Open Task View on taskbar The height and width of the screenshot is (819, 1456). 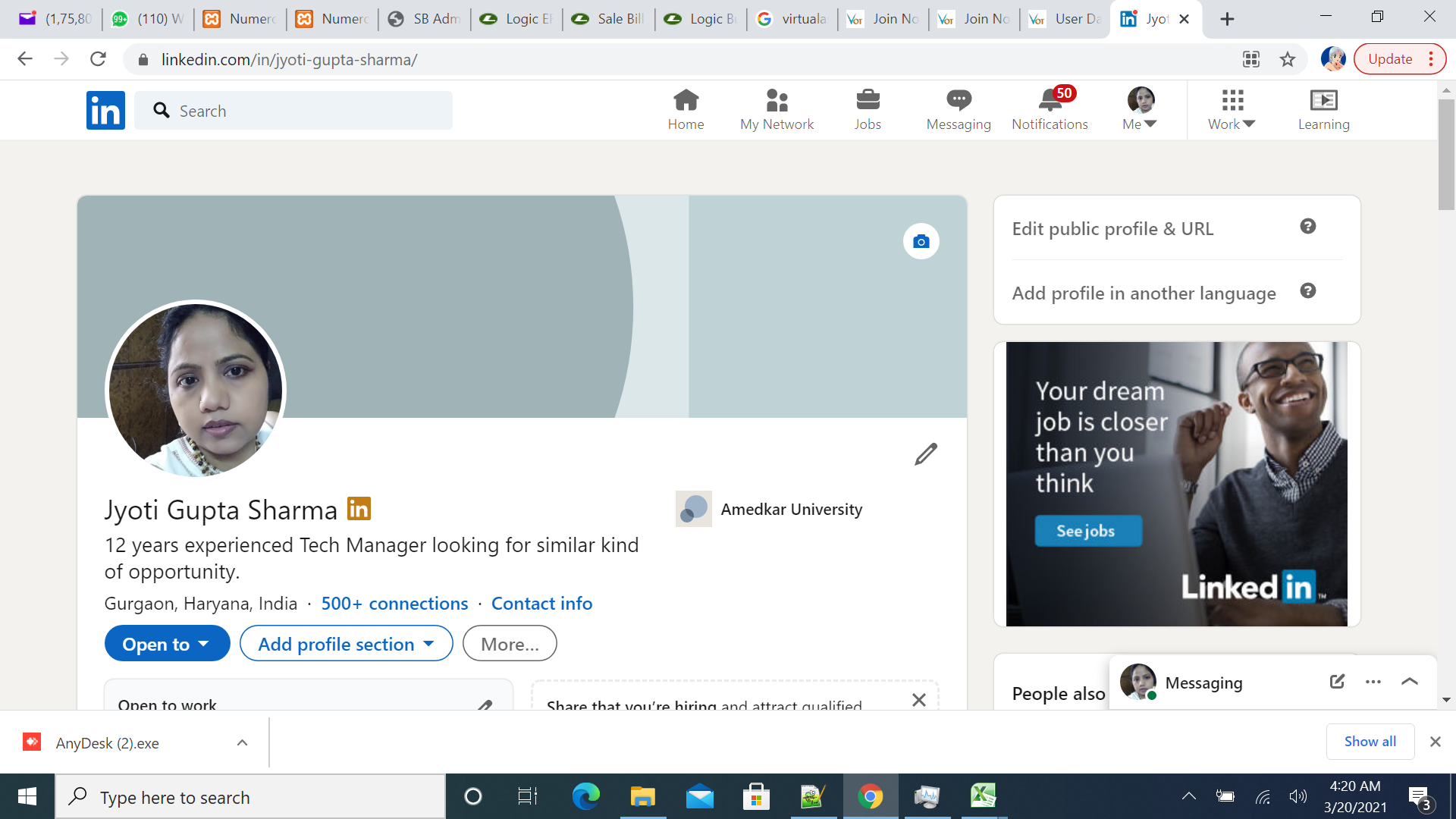tap(527, 796)
